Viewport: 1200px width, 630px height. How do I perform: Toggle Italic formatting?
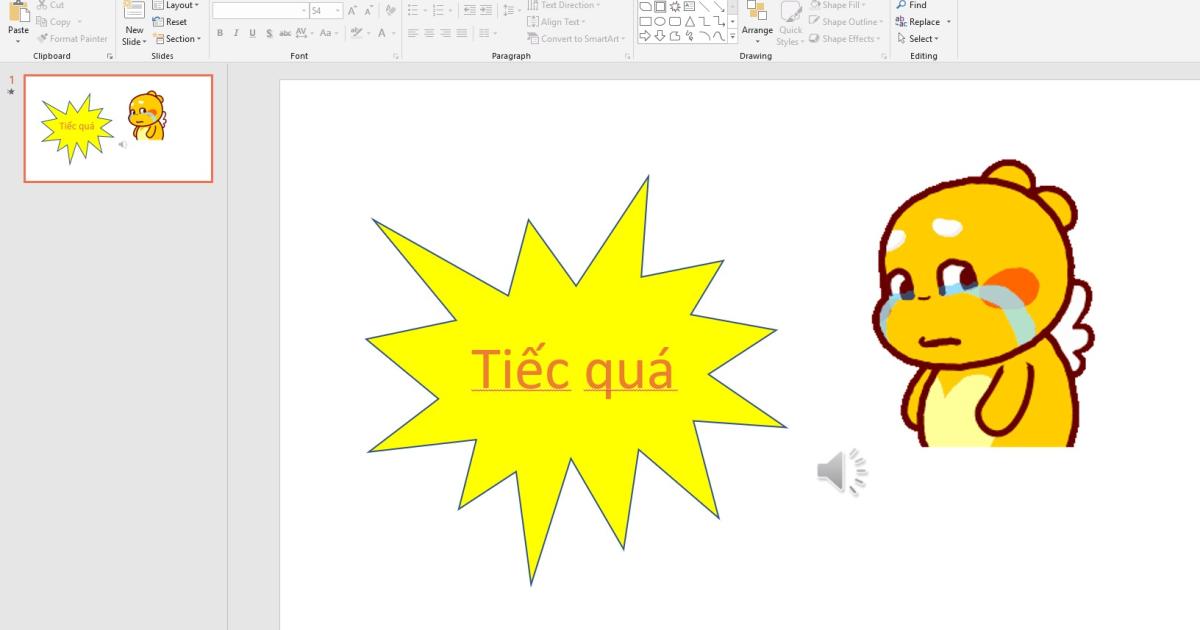[236, 33]
